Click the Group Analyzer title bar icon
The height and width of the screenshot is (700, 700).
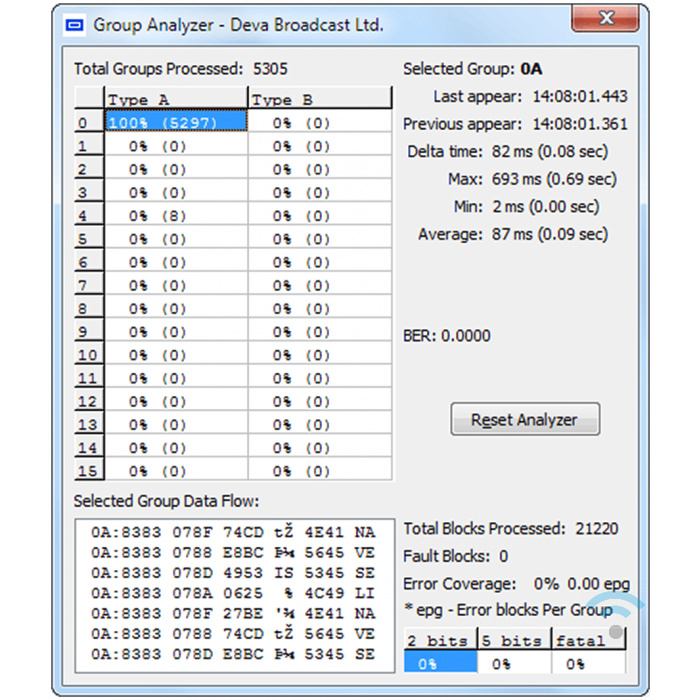pos(74,25)
